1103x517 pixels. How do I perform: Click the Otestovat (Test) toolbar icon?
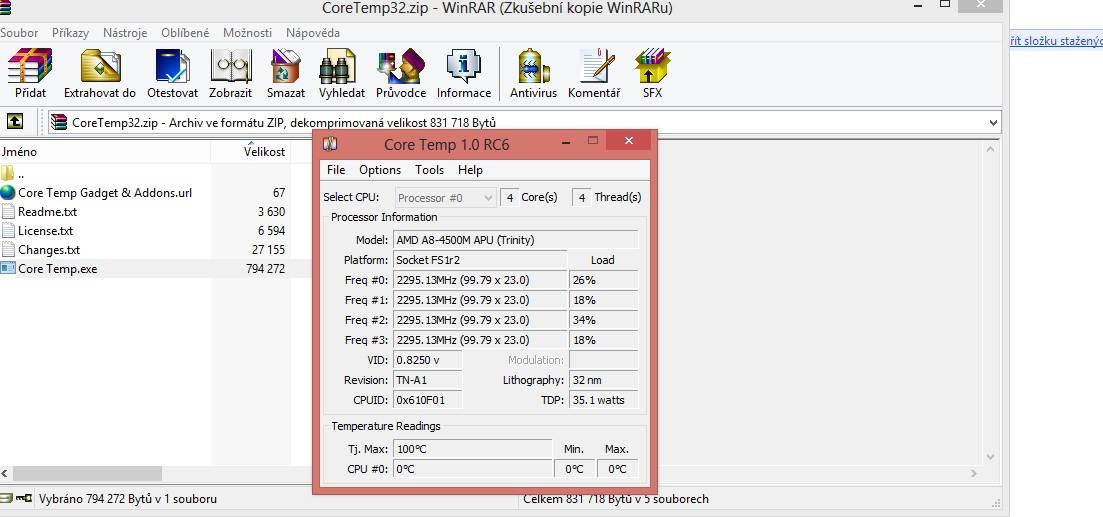point(172,66)
